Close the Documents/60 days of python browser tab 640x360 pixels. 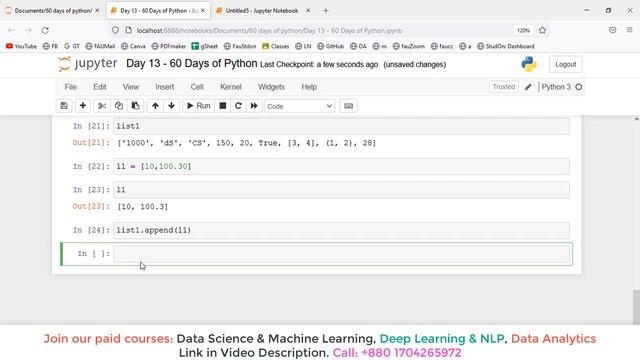tap(97, 11)
